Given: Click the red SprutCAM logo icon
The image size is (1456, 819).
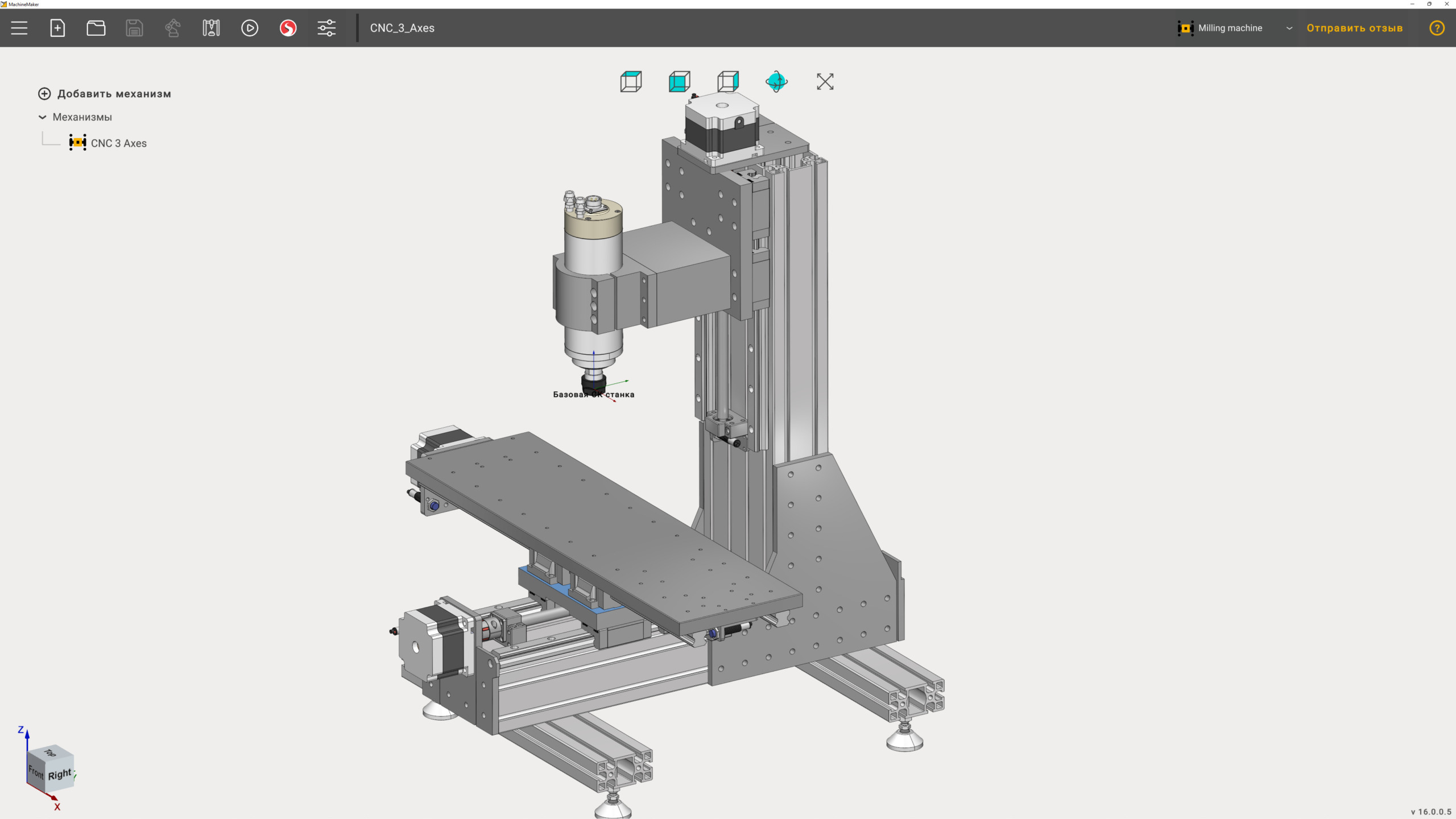Looking at the screenshot, I should pyautogui.click(x=288, y=28).
